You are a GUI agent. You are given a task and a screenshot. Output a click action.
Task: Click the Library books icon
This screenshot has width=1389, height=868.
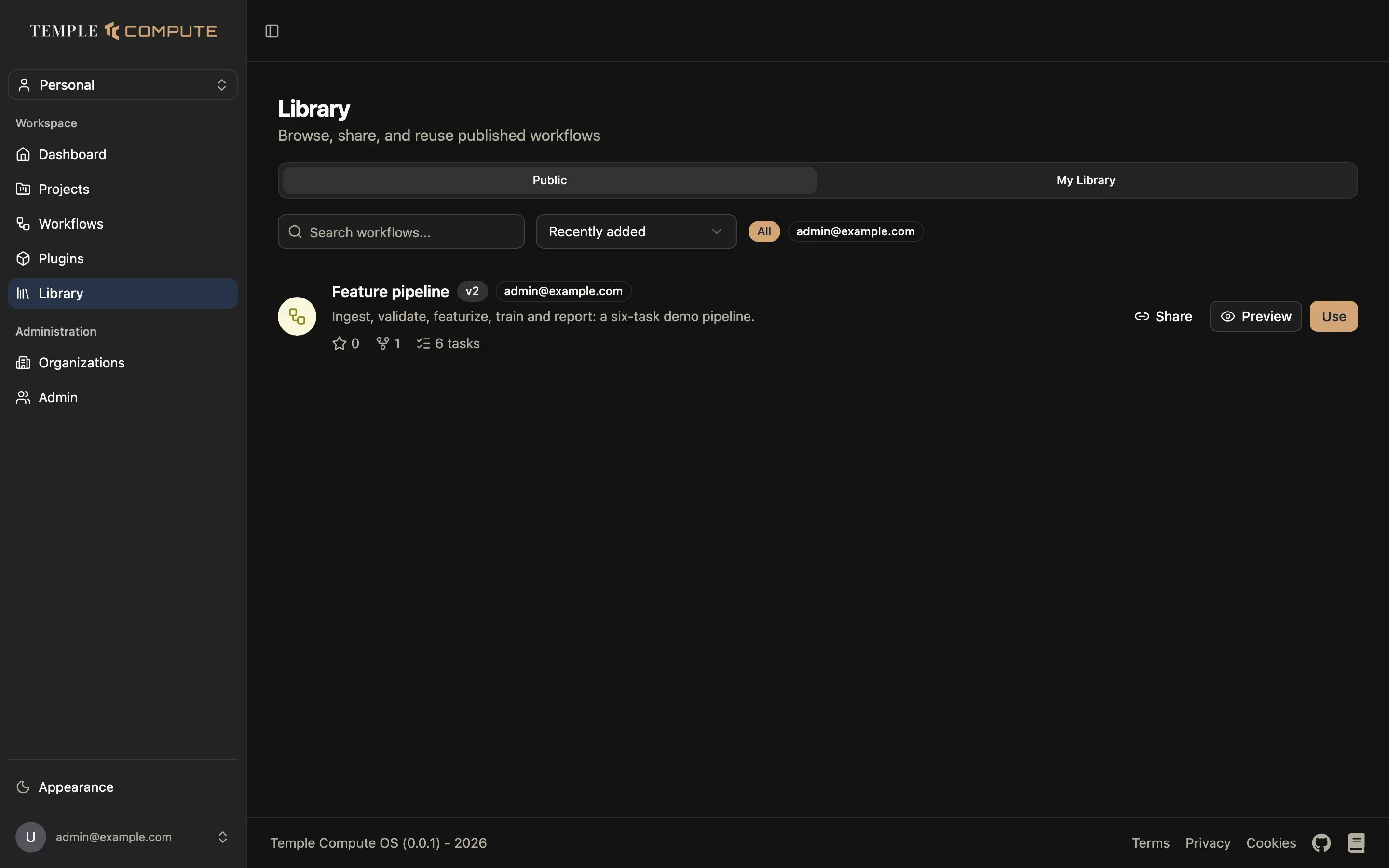coord(23,293)
